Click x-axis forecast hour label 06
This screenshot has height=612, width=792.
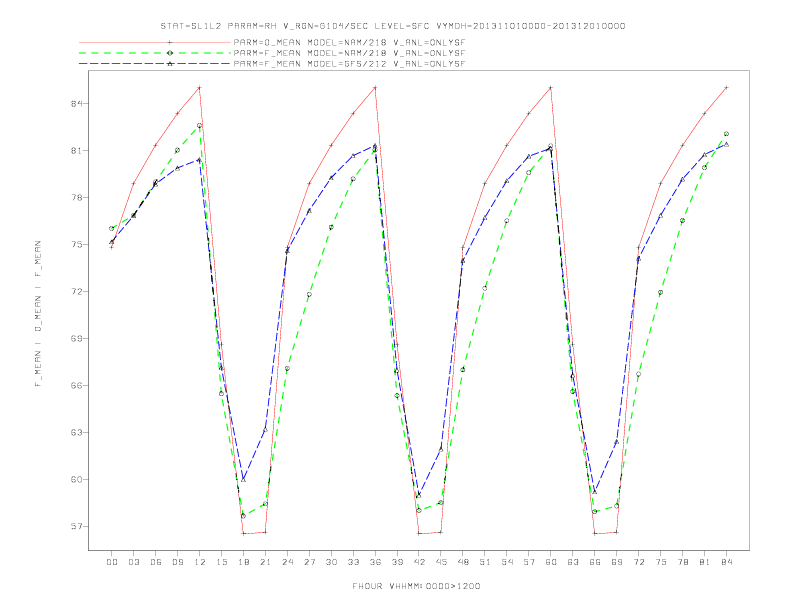pyautogui.click(x=156, y=562)
